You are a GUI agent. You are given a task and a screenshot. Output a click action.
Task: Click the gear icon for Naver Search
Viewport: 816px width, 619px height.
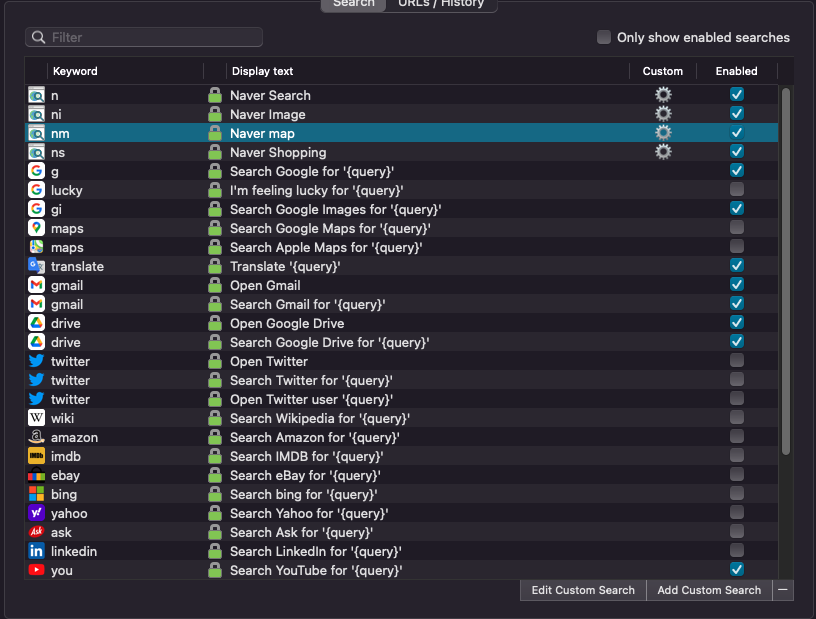click(663, 95)
